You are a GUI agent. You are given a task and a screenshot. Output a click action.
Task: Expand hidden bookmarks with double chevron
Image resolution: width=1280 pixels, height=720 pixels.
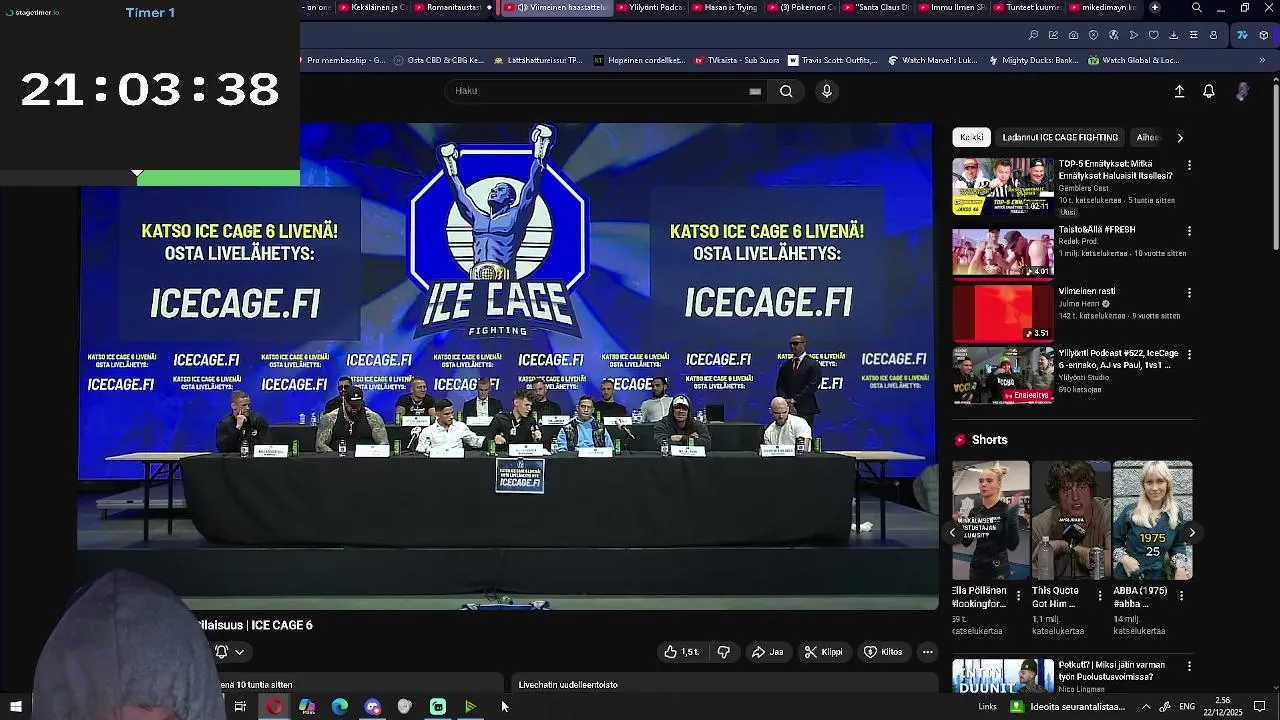coord(1262,60)
